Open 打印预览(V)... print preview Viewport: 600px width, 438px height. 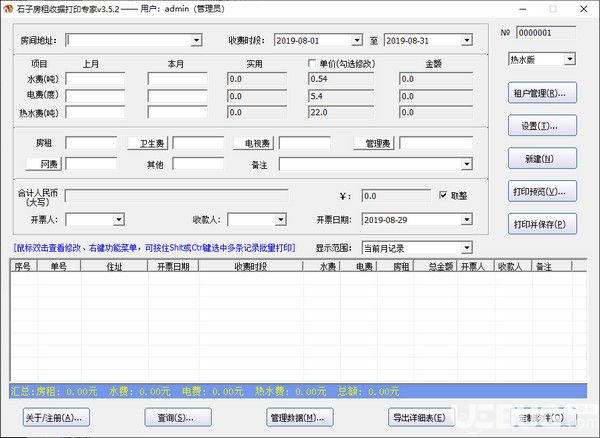542,191
